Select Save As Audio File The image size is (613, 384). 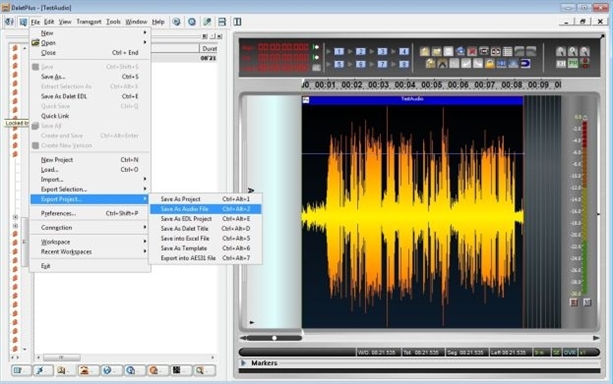pos(206,209)
